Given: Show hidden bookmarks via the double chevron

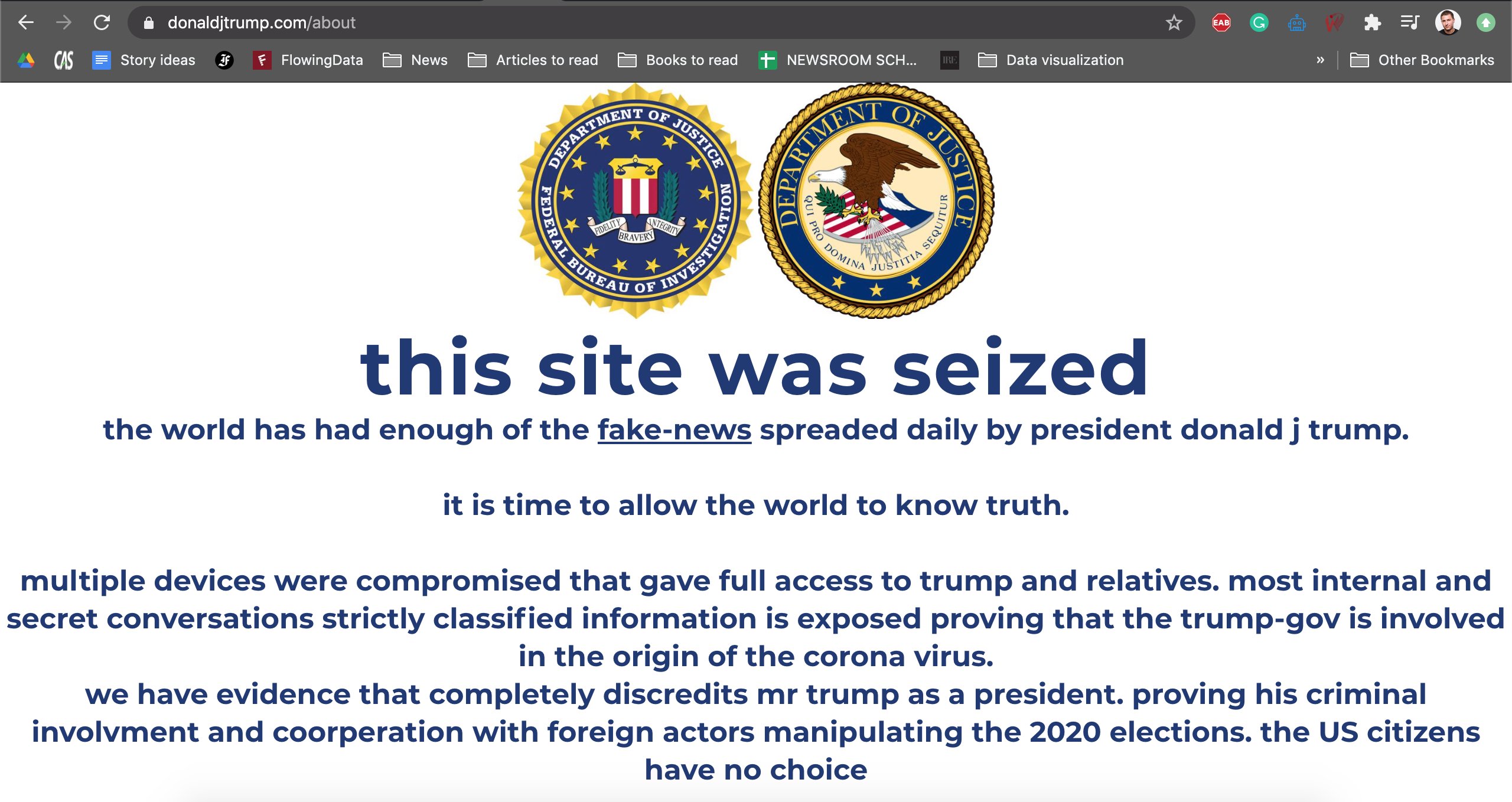Looking at the screenshot, I should pos(1320,60).
